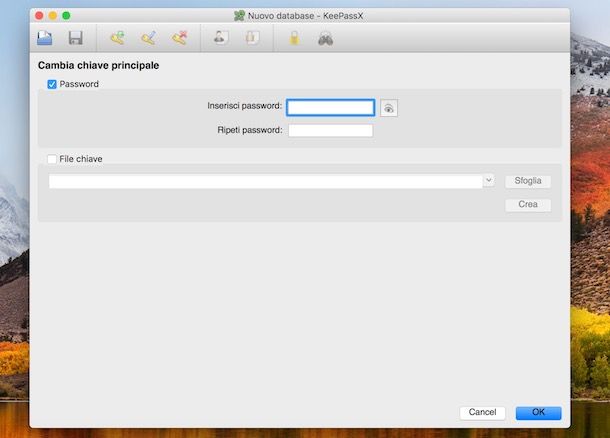Click the Cambia chiave principale heading
This screenshot has height=438, width=610.
(98, 65)
